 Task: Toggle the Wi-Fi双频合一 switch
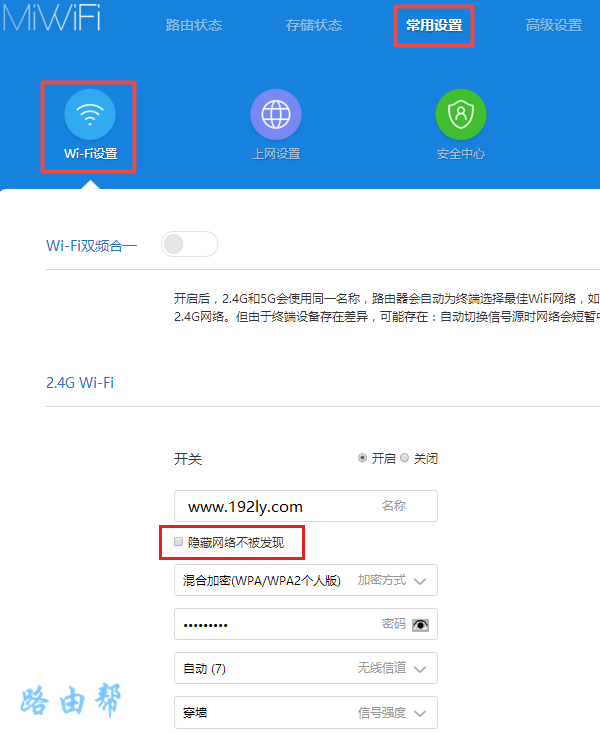pyautogui.click(x=189, y=244)
